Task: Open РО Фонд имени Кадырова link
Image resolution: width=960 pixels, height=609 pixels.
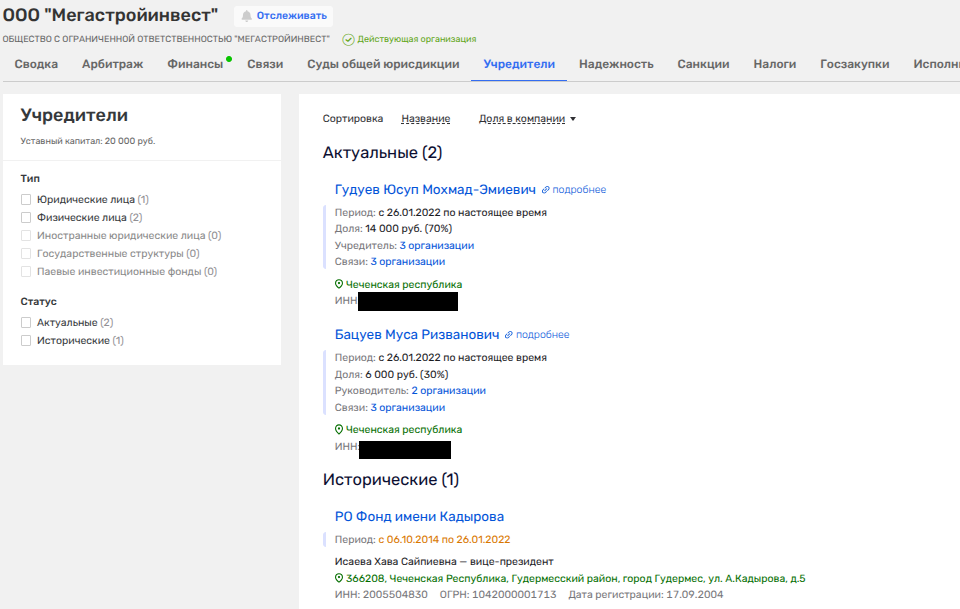Action: (x=419, y=517)
